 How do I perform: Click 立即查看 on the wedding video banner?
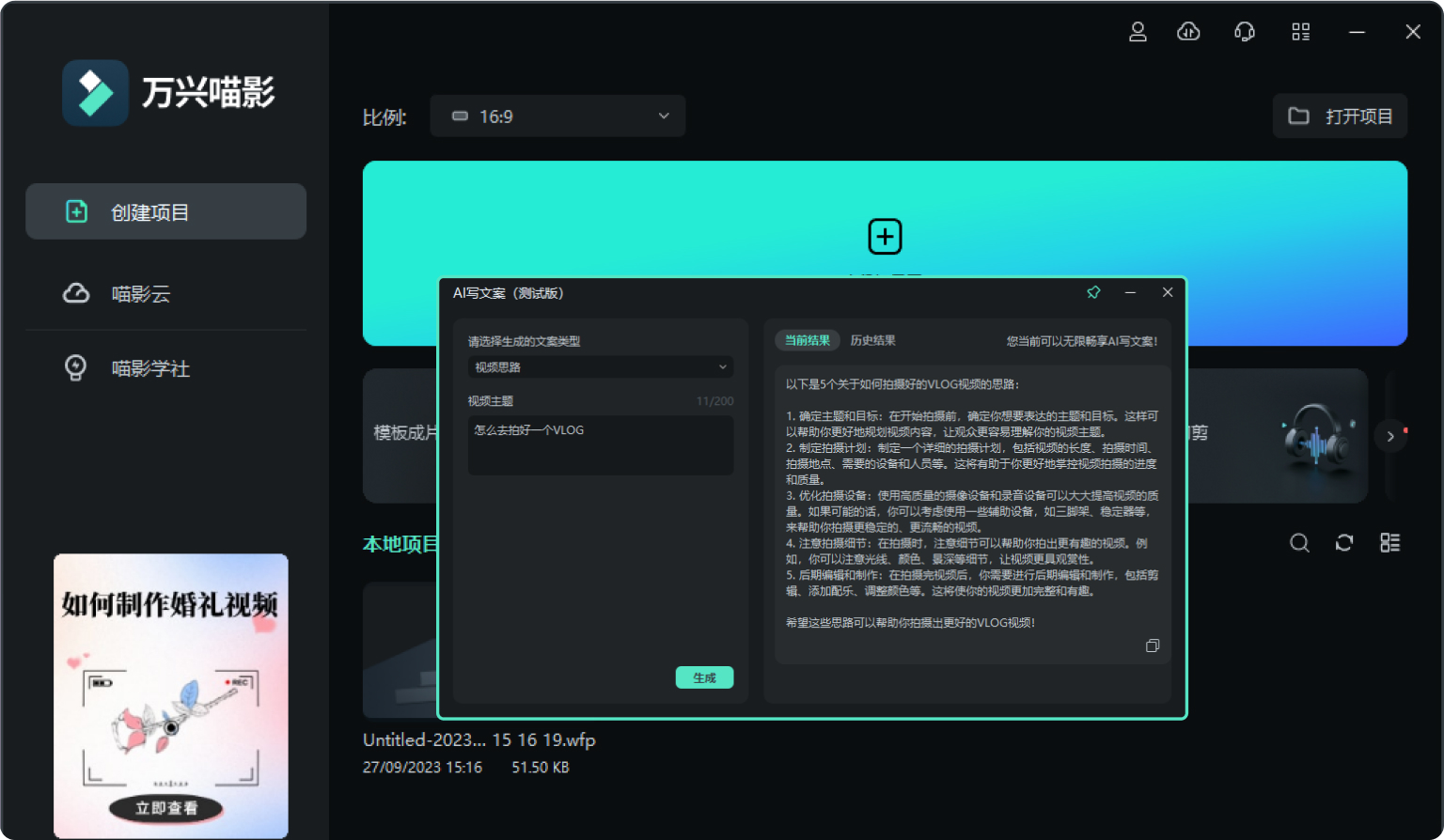(166, 808)
